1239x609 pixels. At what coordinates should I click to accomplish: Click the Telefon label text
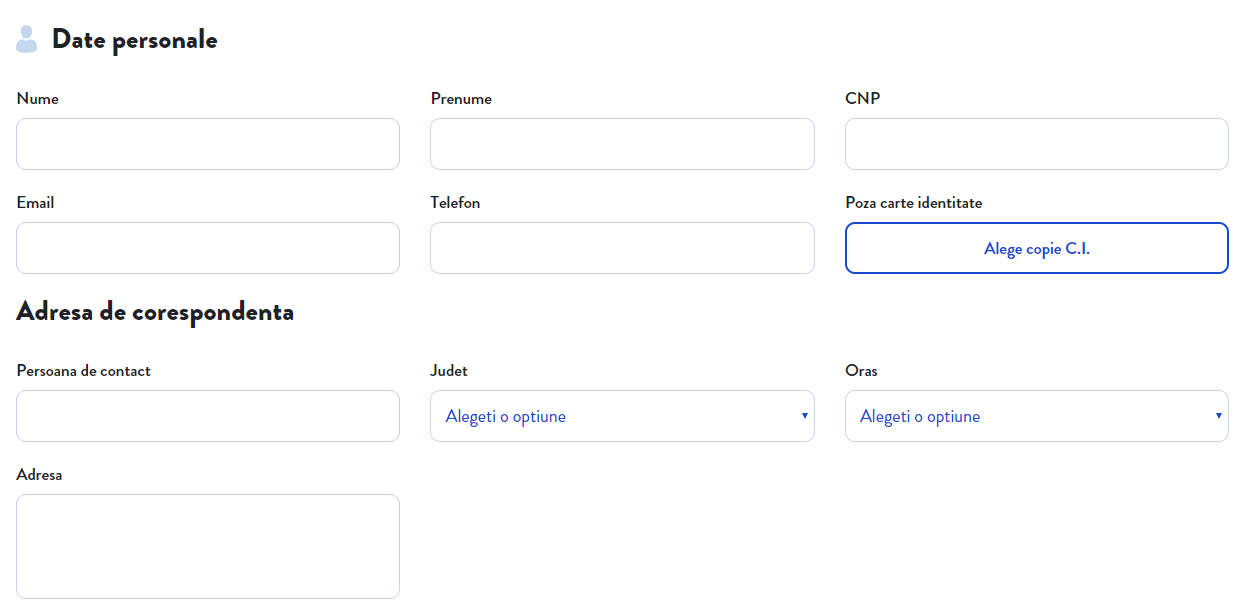pos(455,203)
